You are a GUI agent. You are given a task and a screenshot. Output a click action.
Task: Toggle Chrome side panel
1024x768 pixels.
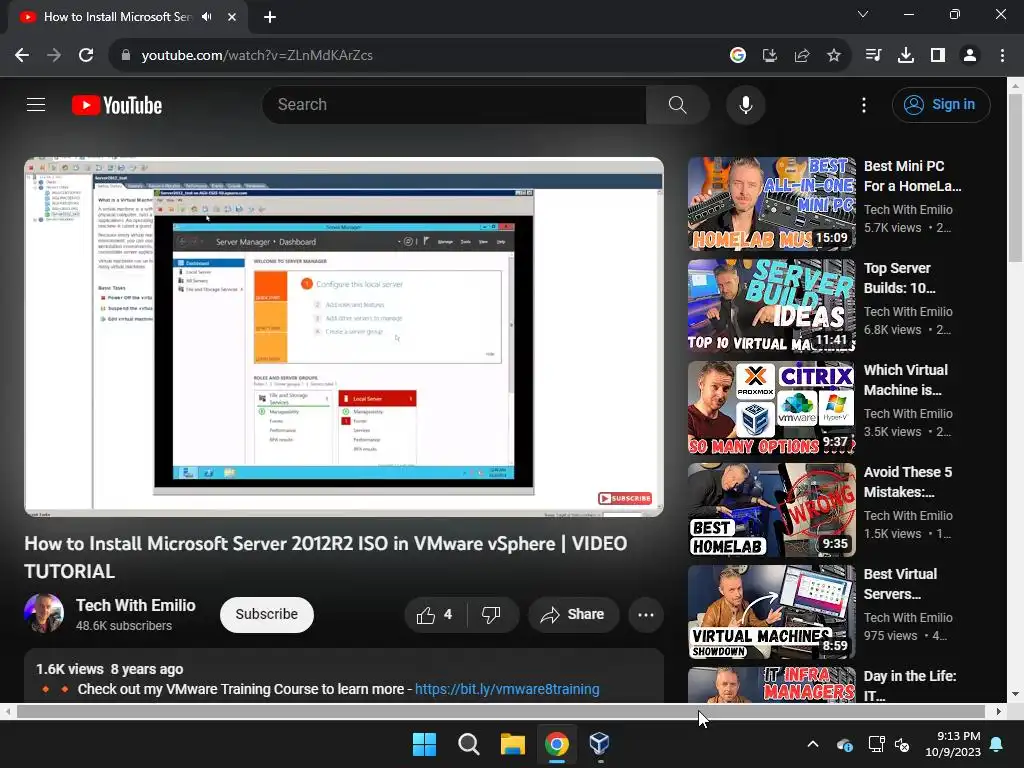938,56
